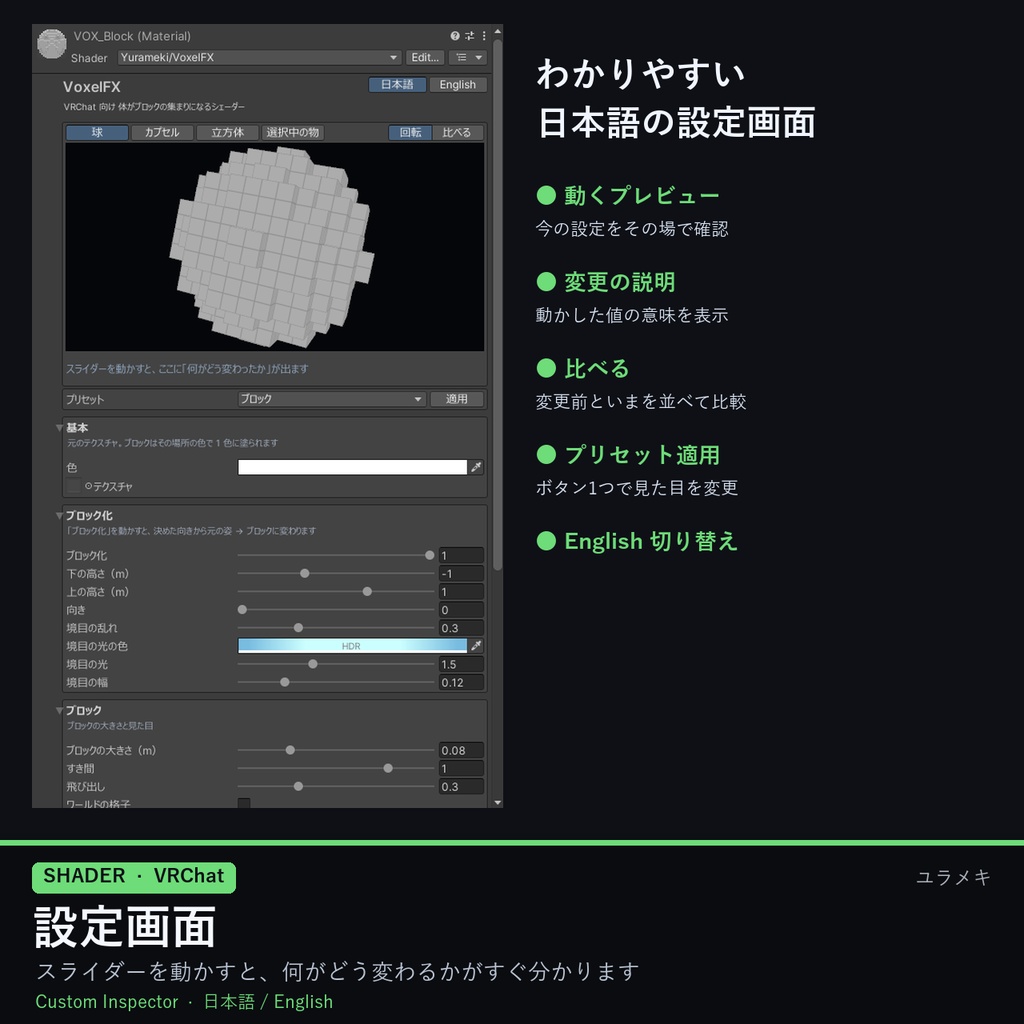Open the list-view dropdown beside Edit
The width and height of the screenshot is (1024, 1024).
[468, 57]
